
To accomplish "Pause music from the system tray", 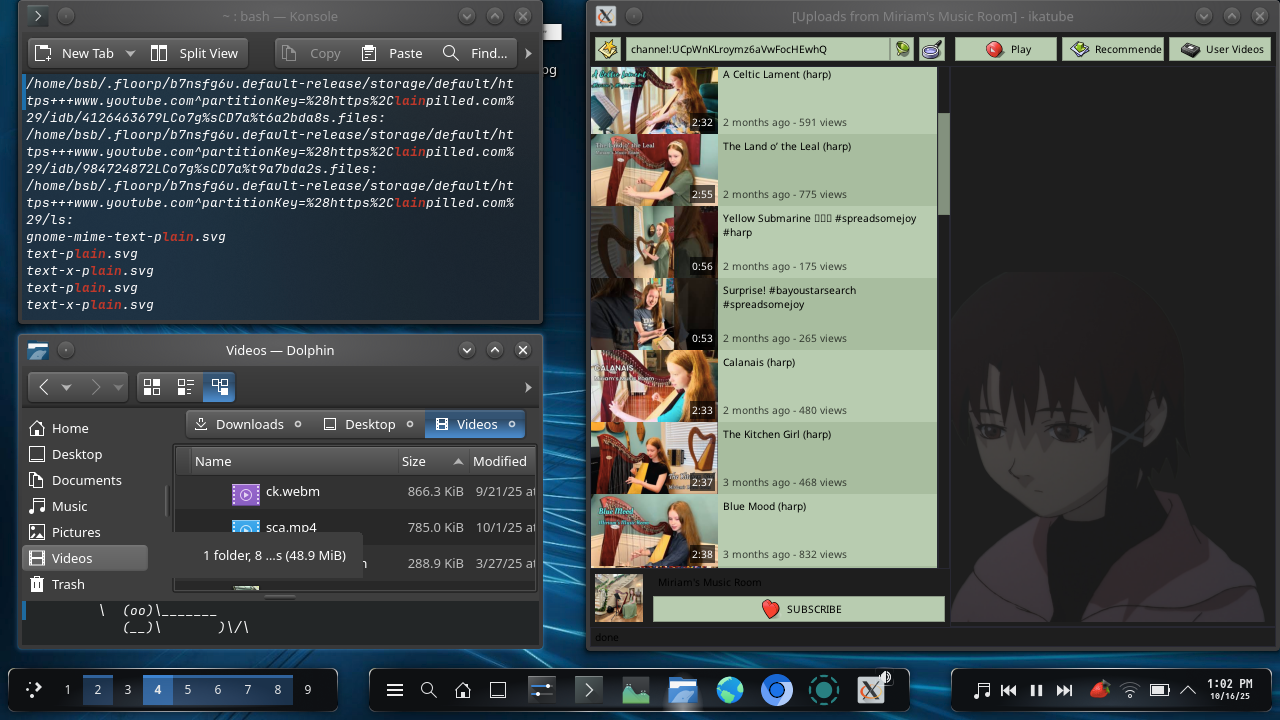I will tap(1036, 690).
